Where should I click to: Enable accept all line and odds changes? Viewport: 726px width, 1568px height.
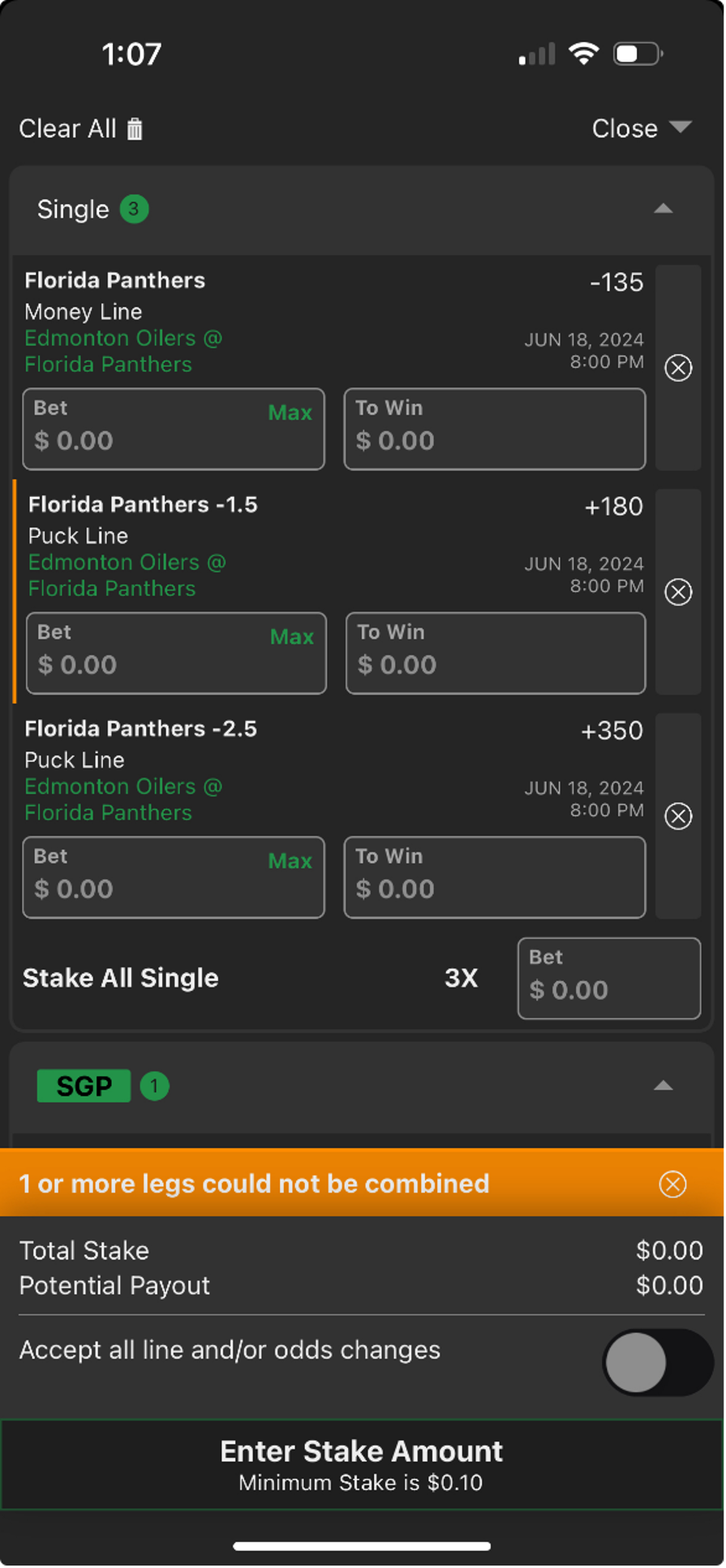click(x=657, y=1362)
